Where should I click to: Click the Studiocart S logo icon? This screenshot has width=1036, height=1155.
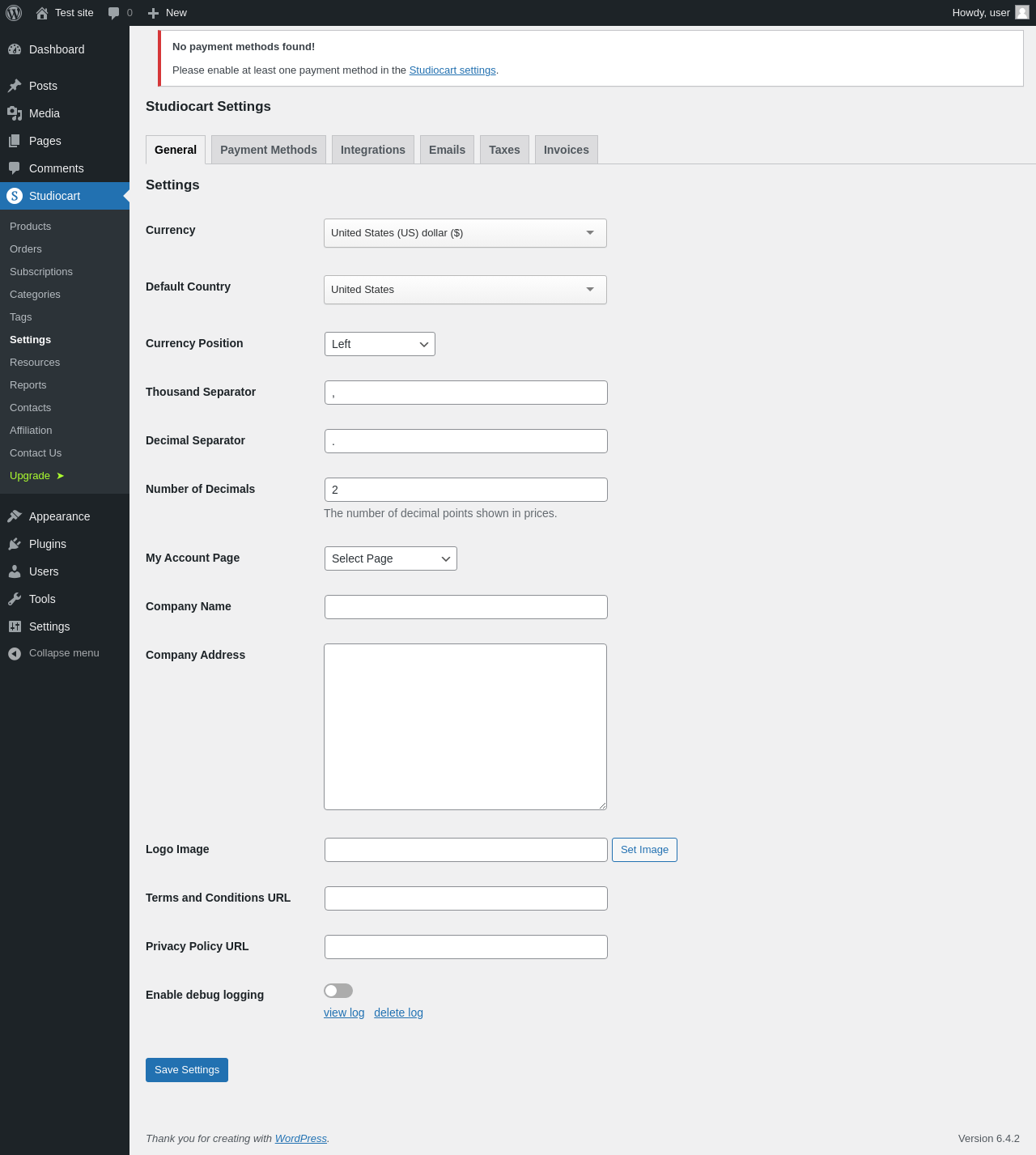15,196
